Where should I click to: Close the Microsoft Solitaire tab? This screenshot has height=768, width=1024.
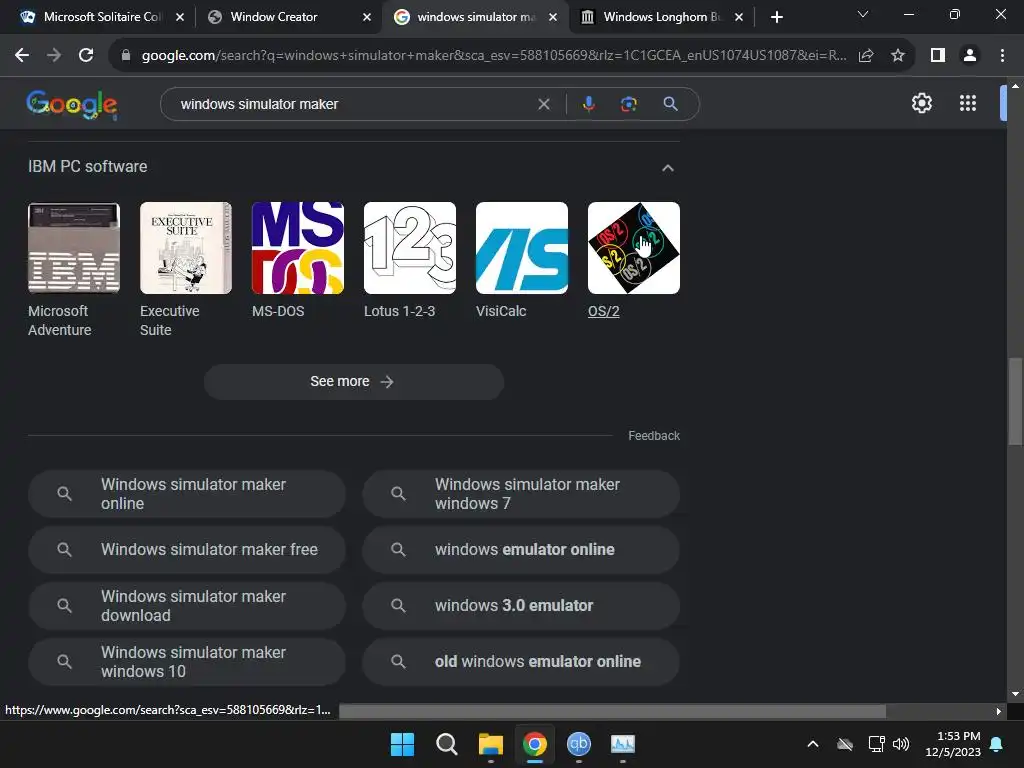[x=180, y=17]
